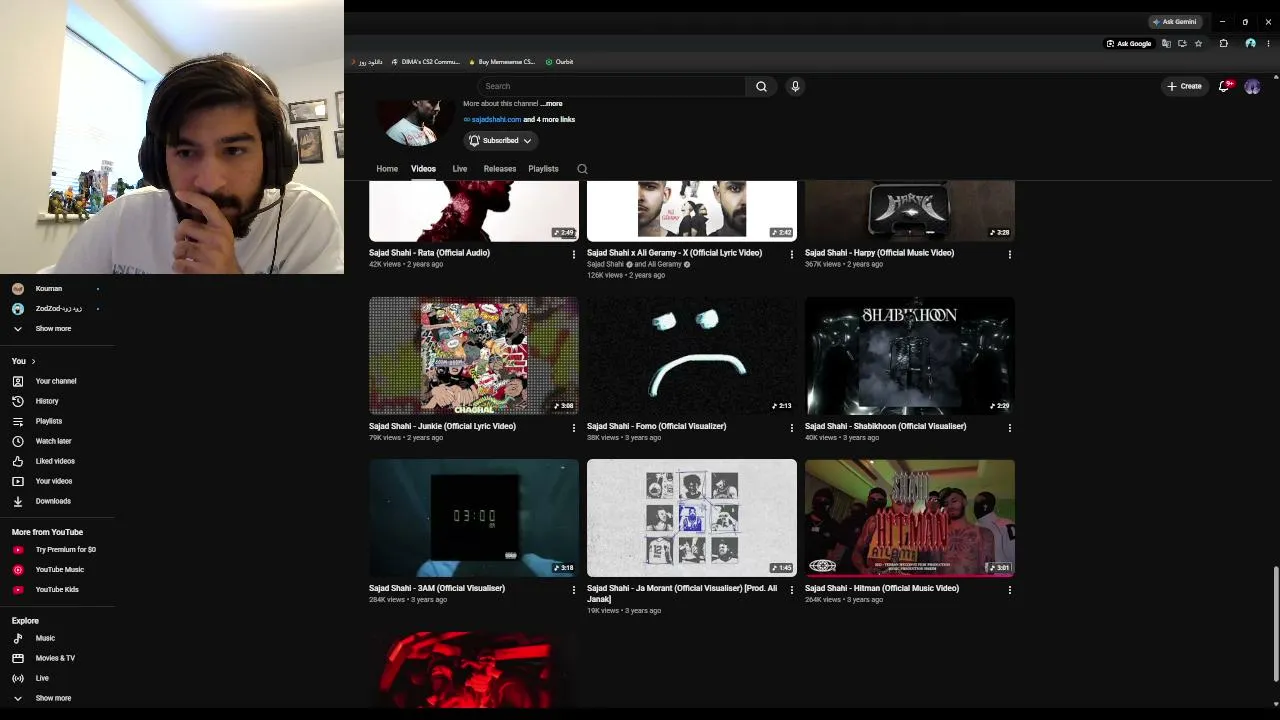Image resolution: width=1280 pixels, height=720 pixels.
Task: Open the browser extensions puzzle icon
Action: [1223, 44]
